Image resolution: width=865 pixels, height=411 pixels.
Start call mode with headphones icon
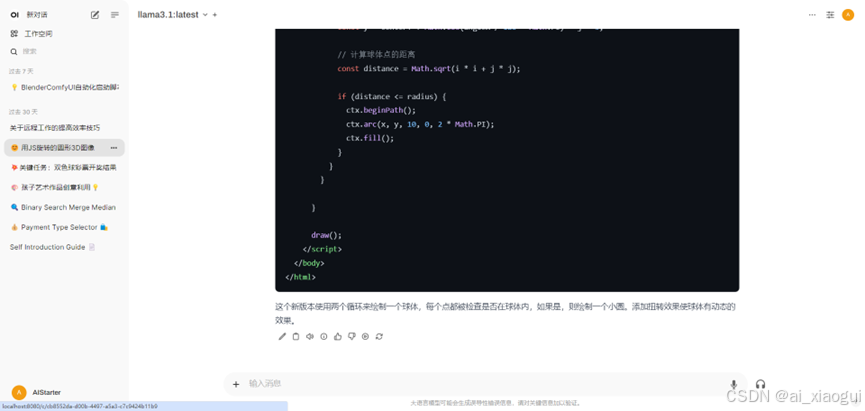pos(761,385)
